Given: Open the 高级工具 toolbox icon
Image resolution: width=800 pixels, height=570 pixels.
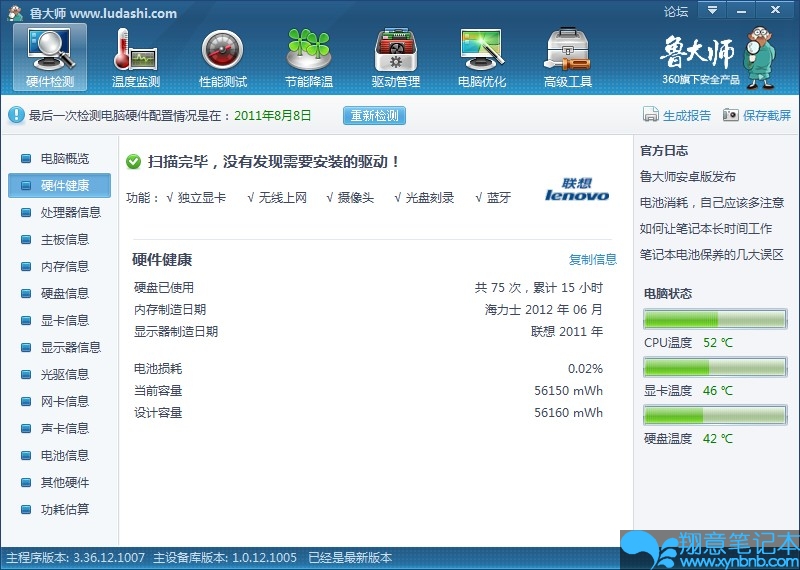Looking at the screenshot, I should pyautogui.click(x=567, y=57).
